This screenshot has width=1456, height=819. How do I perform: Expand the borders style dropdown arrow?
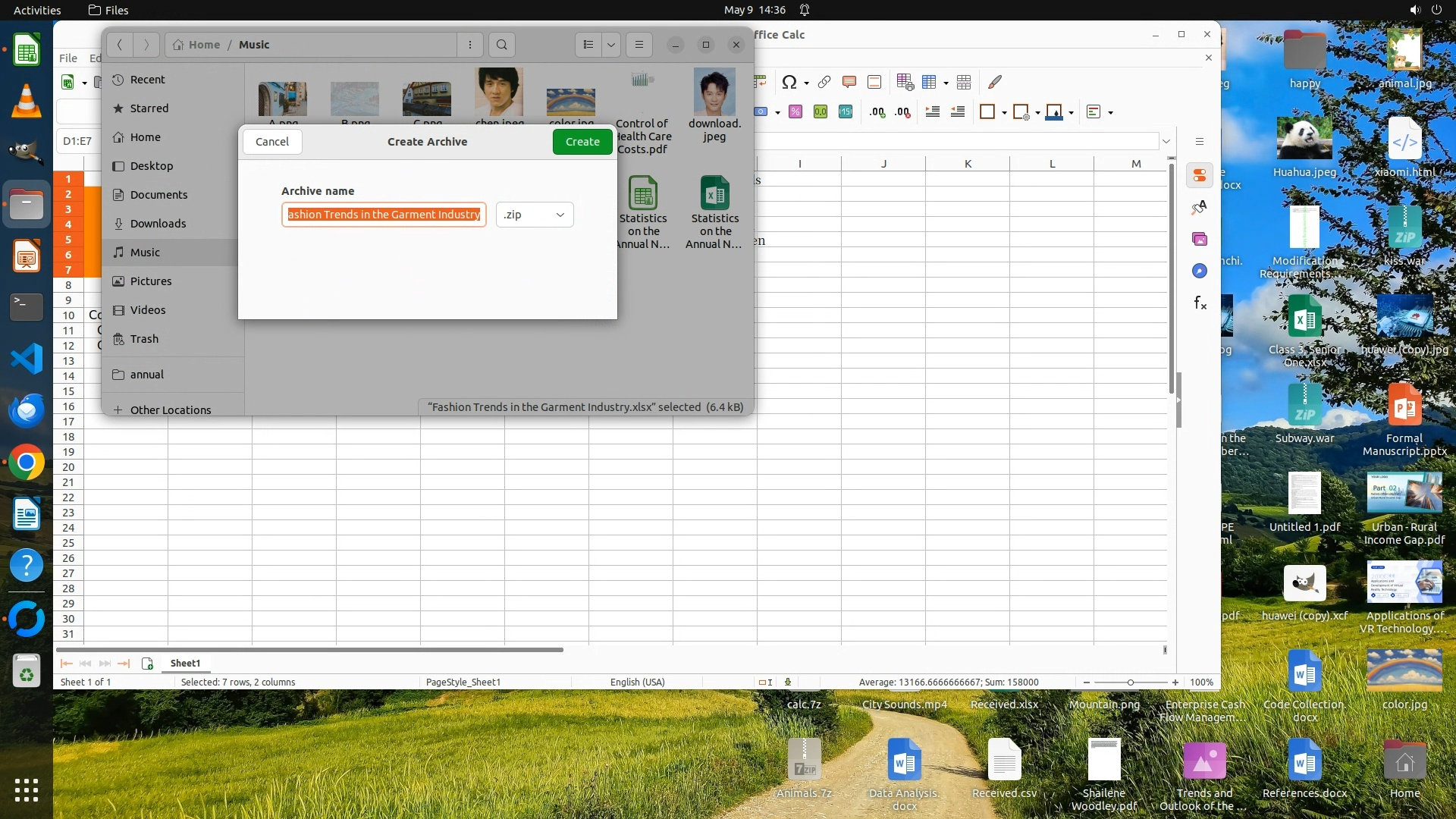[x=1004, y=113]
